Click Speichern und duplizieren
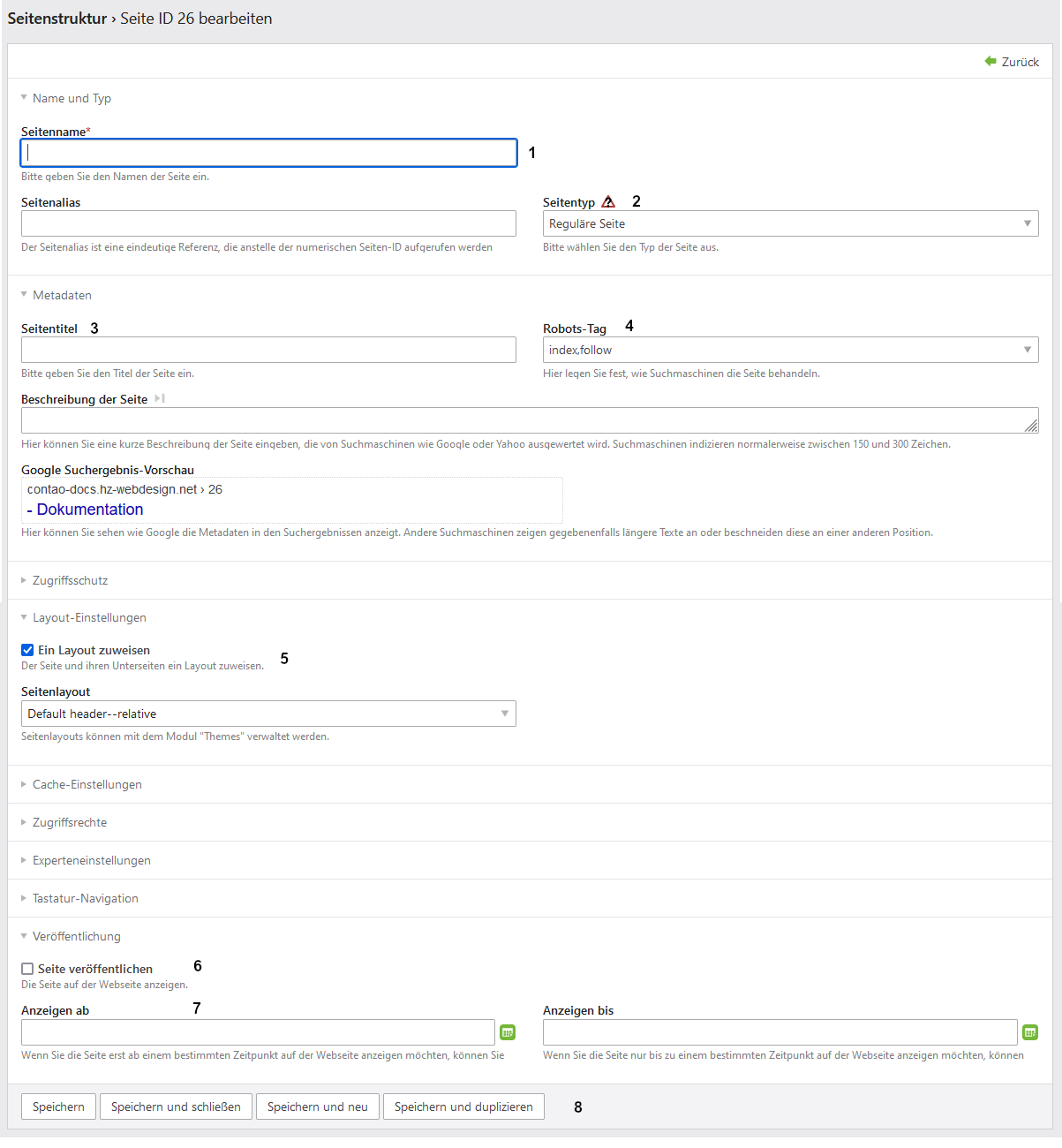 (463, 1106)
